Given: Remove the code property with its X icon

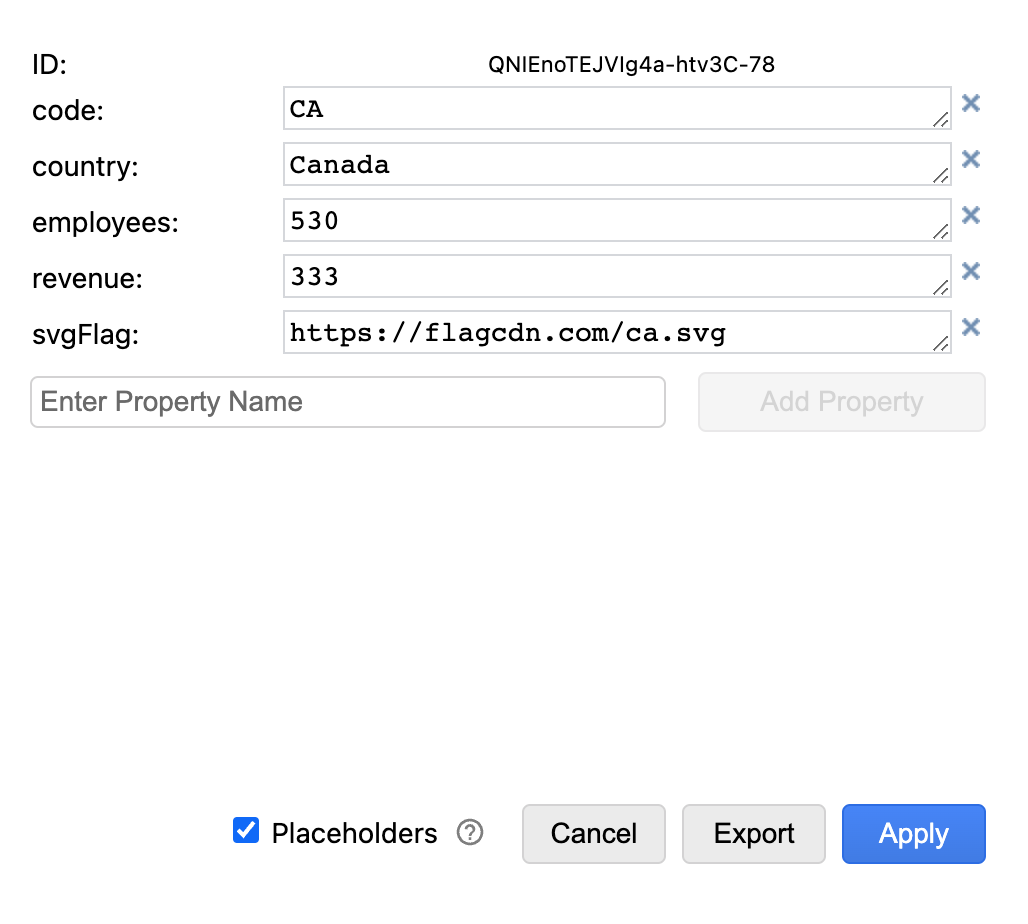Looking at the screenshot, I should tap(970, 103).
